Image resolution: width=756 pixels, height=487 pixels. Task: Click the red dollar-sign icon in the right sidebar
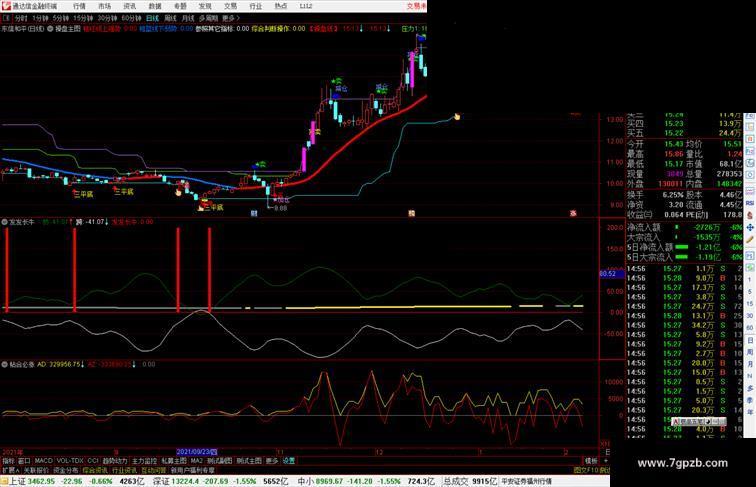click(750, 216)
